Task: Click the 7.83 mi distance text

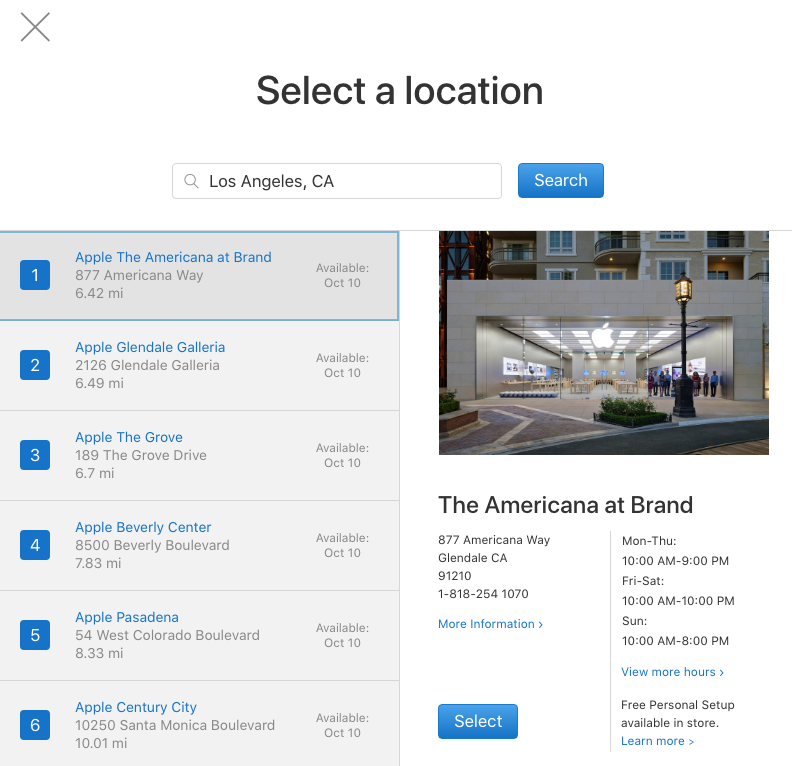Action: tap(98, 563)
